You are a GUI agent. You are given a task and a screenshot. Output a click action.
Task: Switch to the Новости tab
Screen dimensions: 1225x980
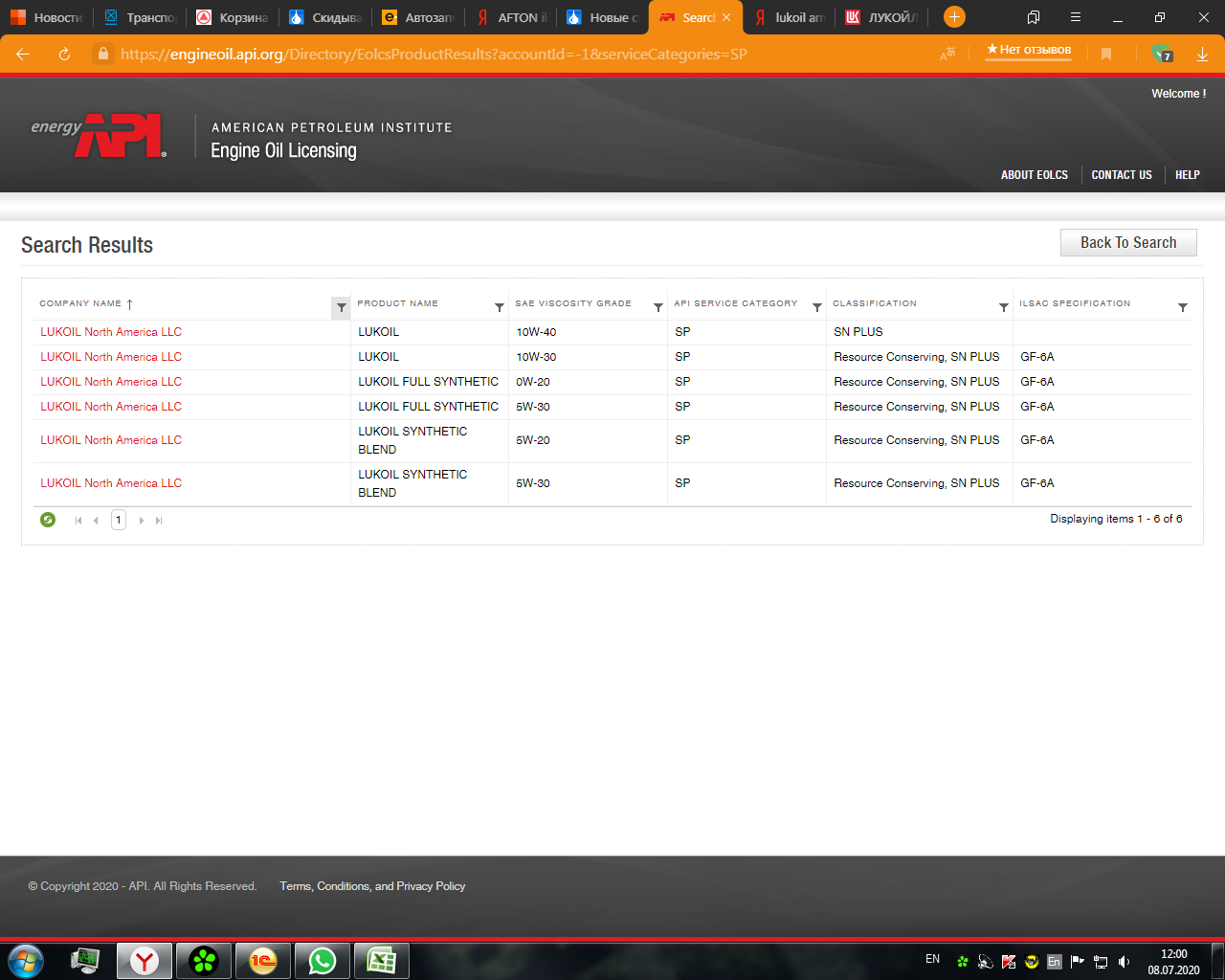(47, 17)
